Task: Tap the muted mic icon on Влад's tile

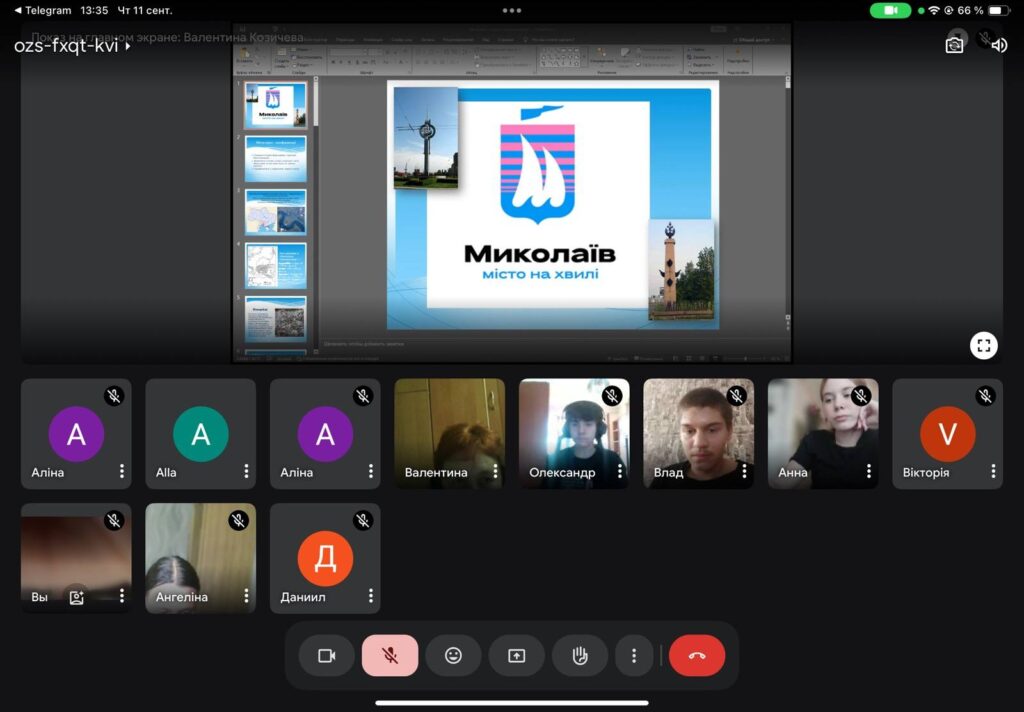Action: pyautogui.click(x=736, y=396)
